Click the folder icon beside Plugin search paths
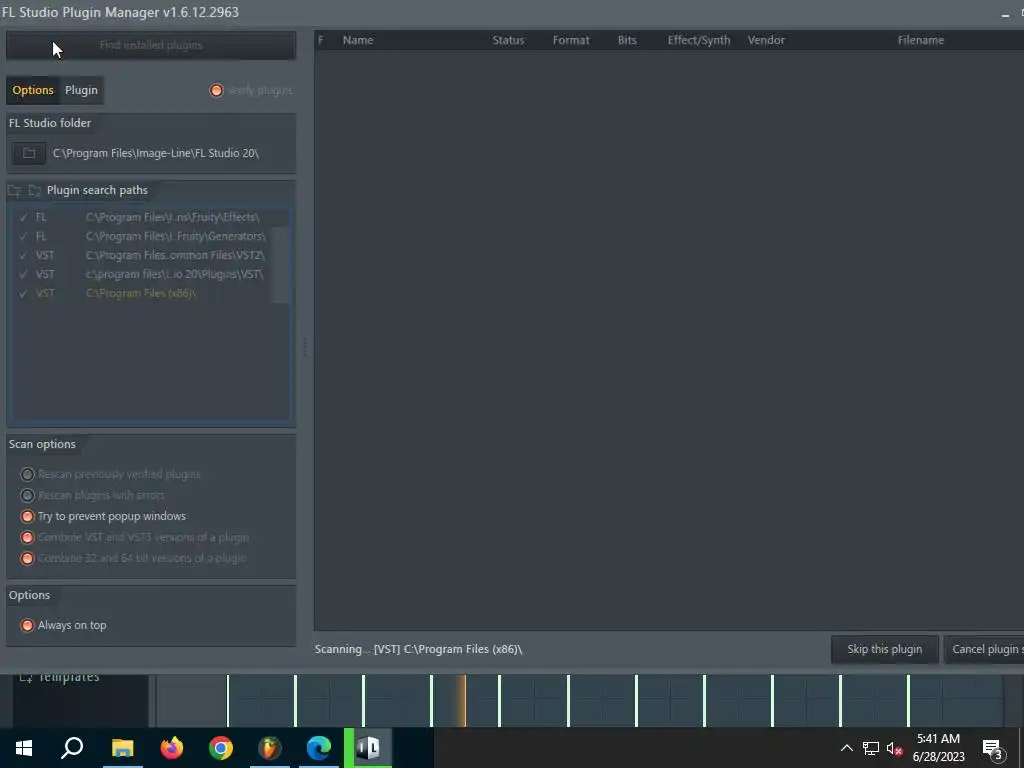 [x=35, y=191]
